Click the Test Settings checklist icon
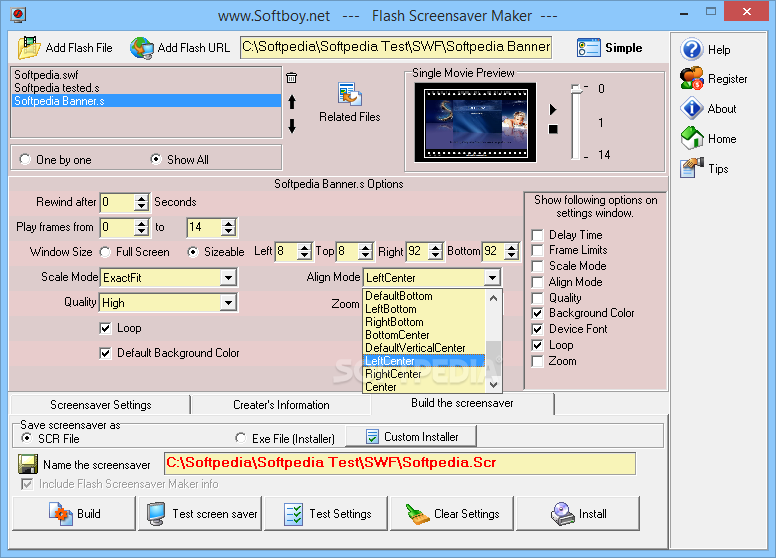 pyautogui.click(x=293, y=514)
